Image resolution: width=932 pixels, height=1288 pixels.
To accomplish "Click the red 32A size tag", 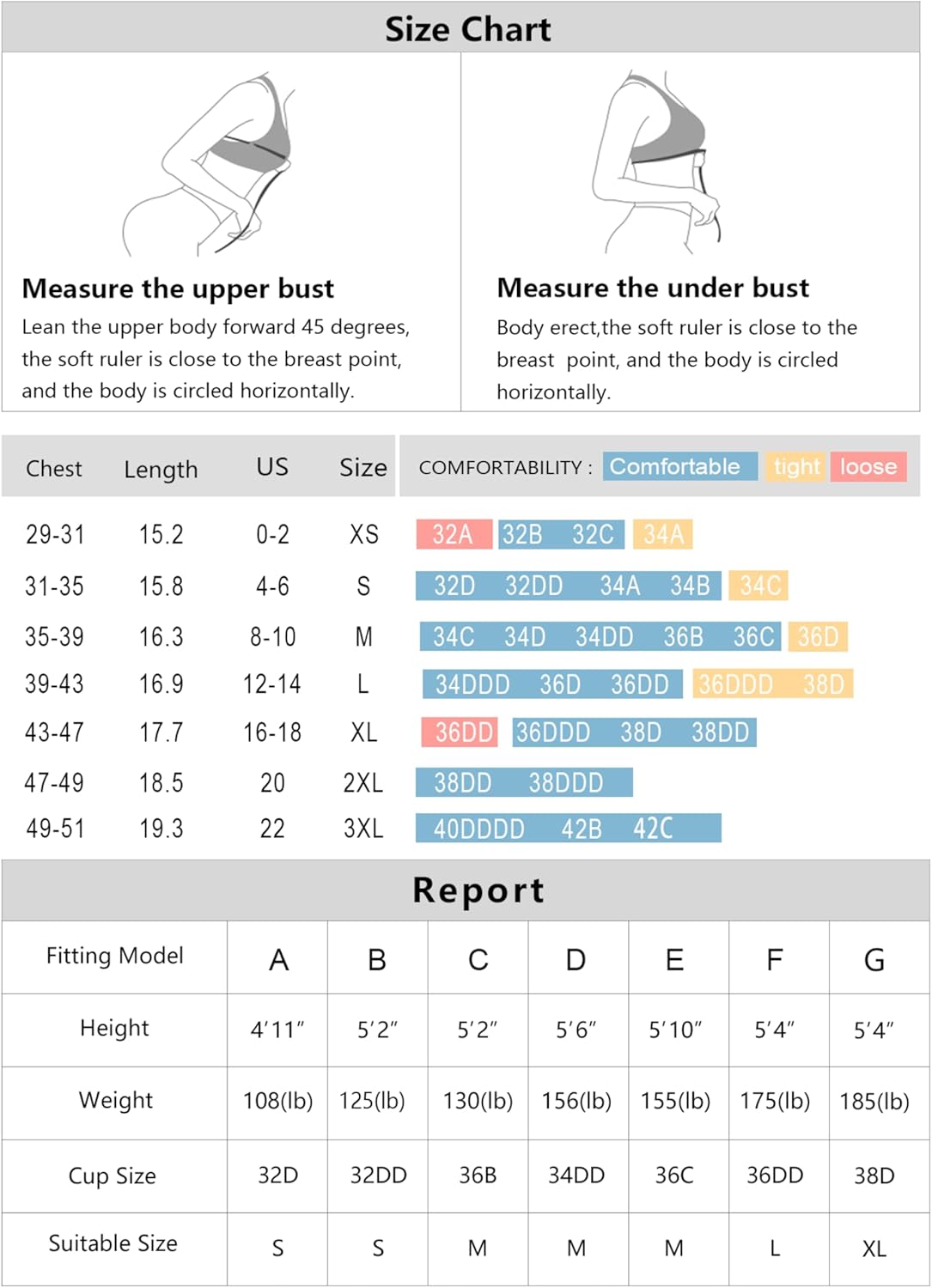I will tap(454, 534).
